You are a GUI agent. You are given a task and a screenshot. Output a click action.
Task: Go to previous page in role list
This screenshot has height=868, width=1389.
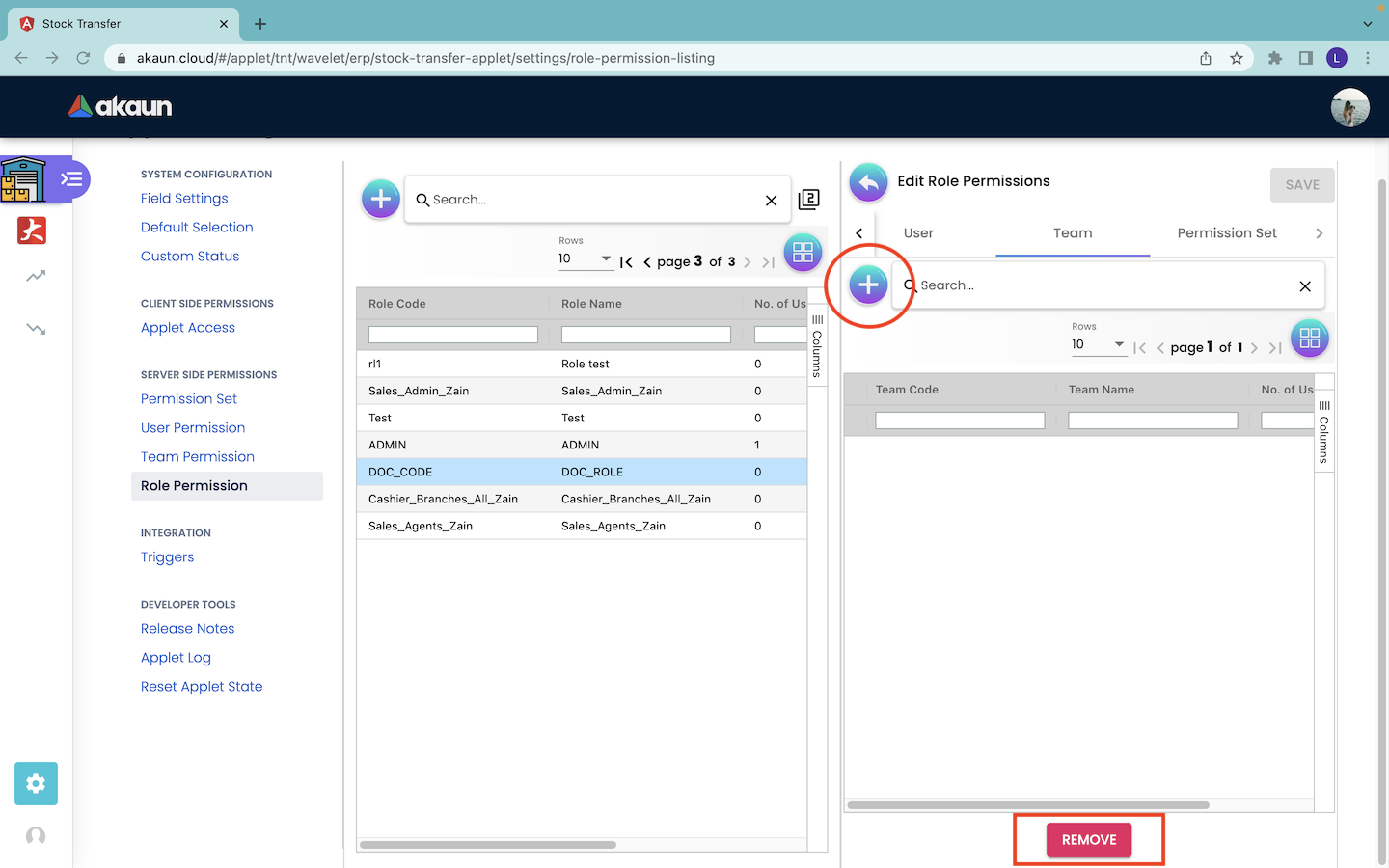(x=647, y=262)
